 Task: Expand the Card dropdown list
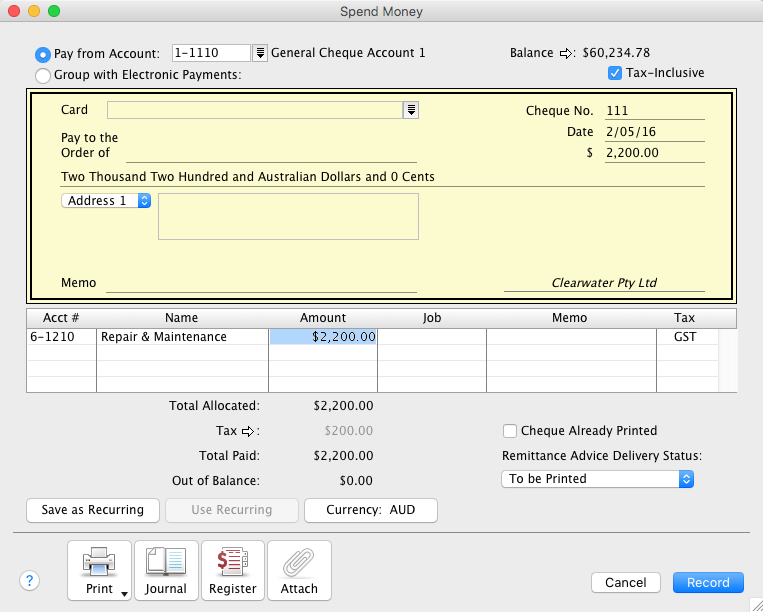(x=410, y=110)
